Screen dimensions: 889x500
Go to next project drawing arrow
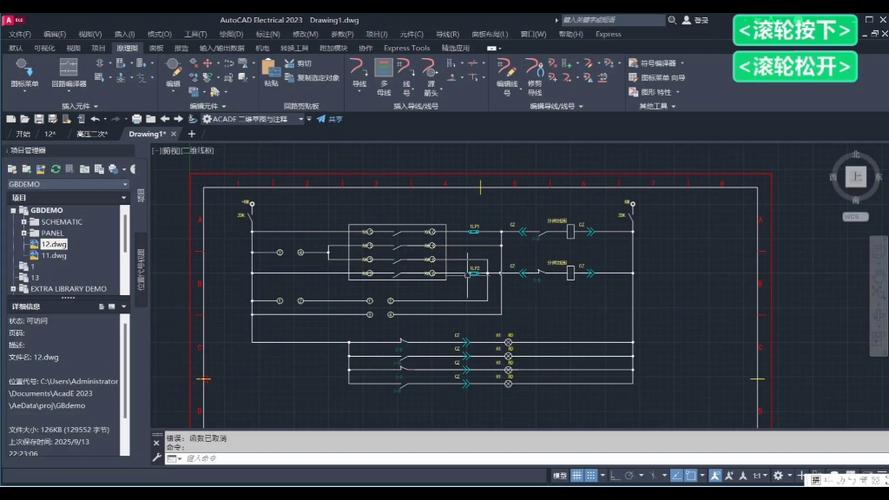(x=178, y=119)
